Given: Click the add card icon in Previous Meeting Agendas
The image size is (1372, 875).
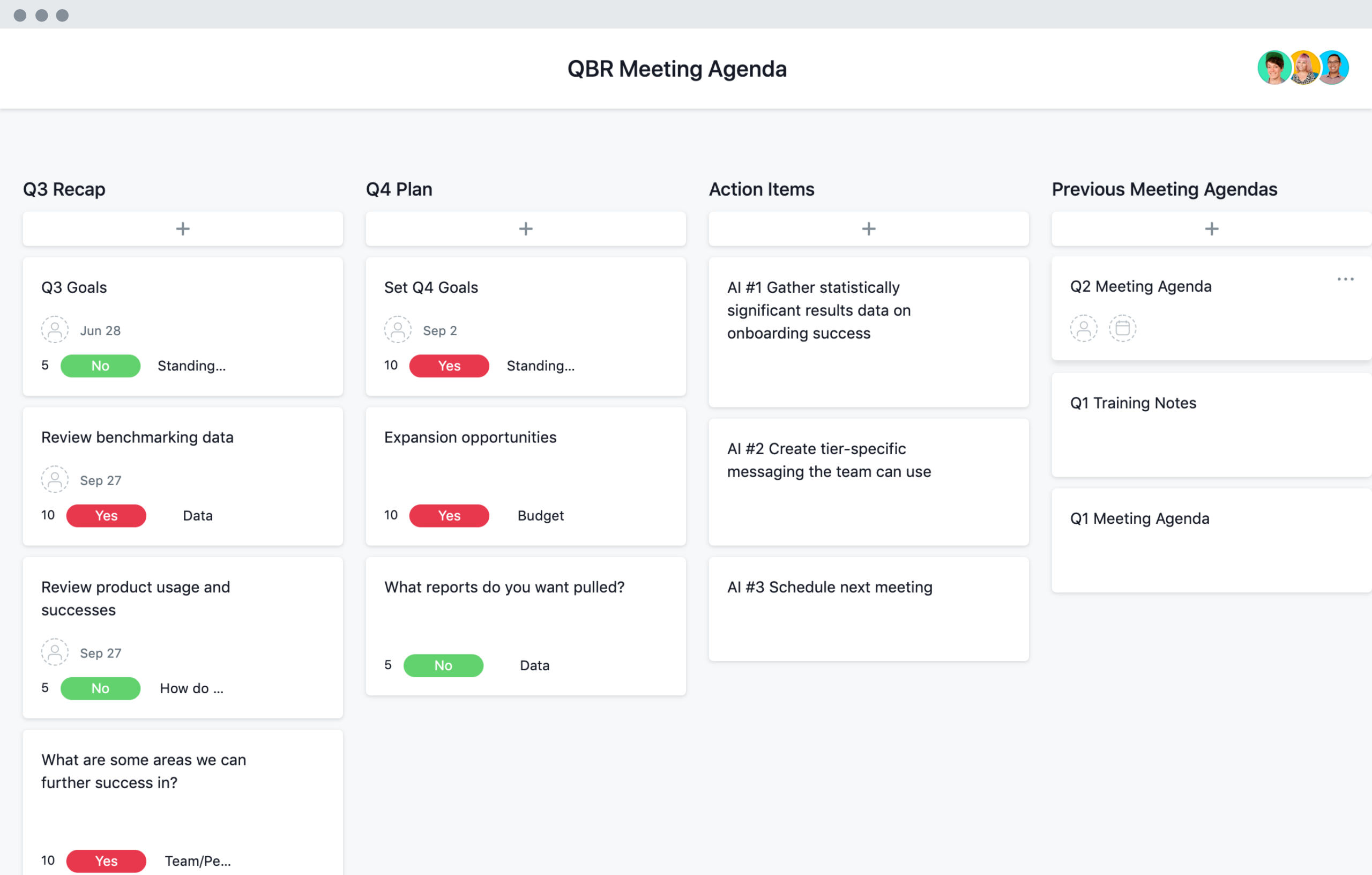Looking at the screenshot, I should click(x=1211, y=228).
